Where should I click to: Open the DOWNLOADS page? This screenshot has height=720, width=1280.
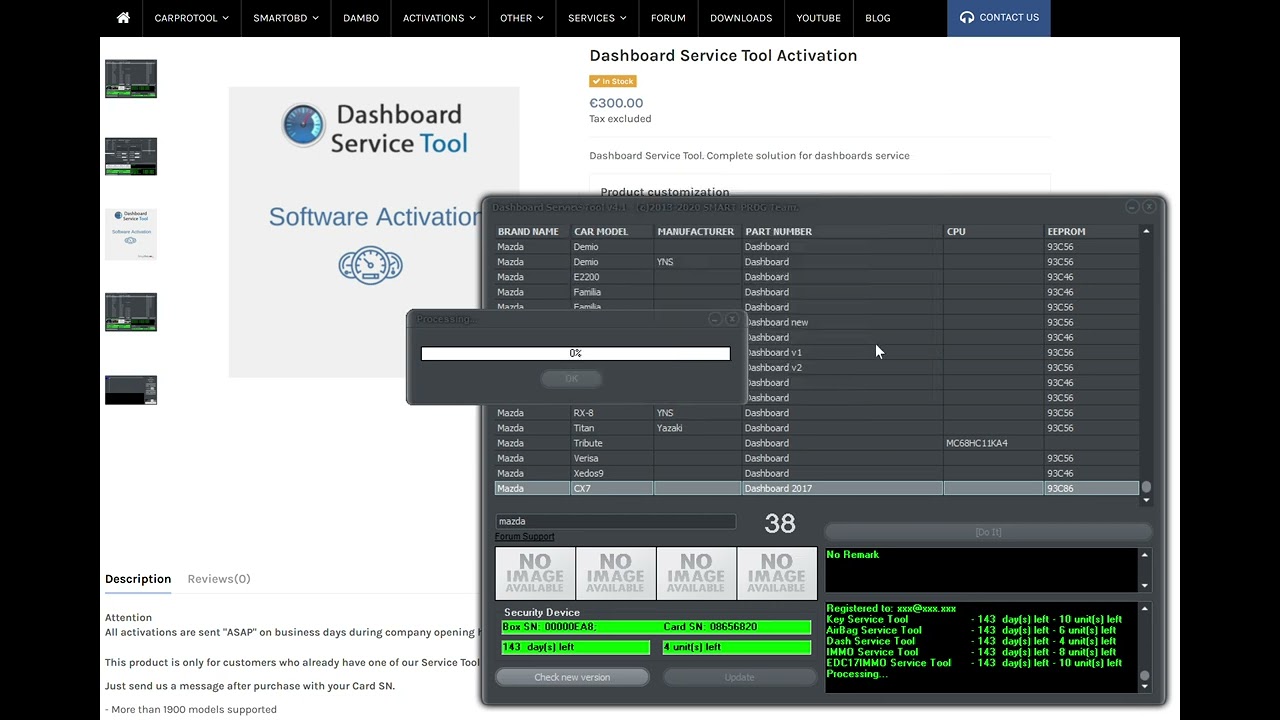pyautogui.click(x=741, y=18)
